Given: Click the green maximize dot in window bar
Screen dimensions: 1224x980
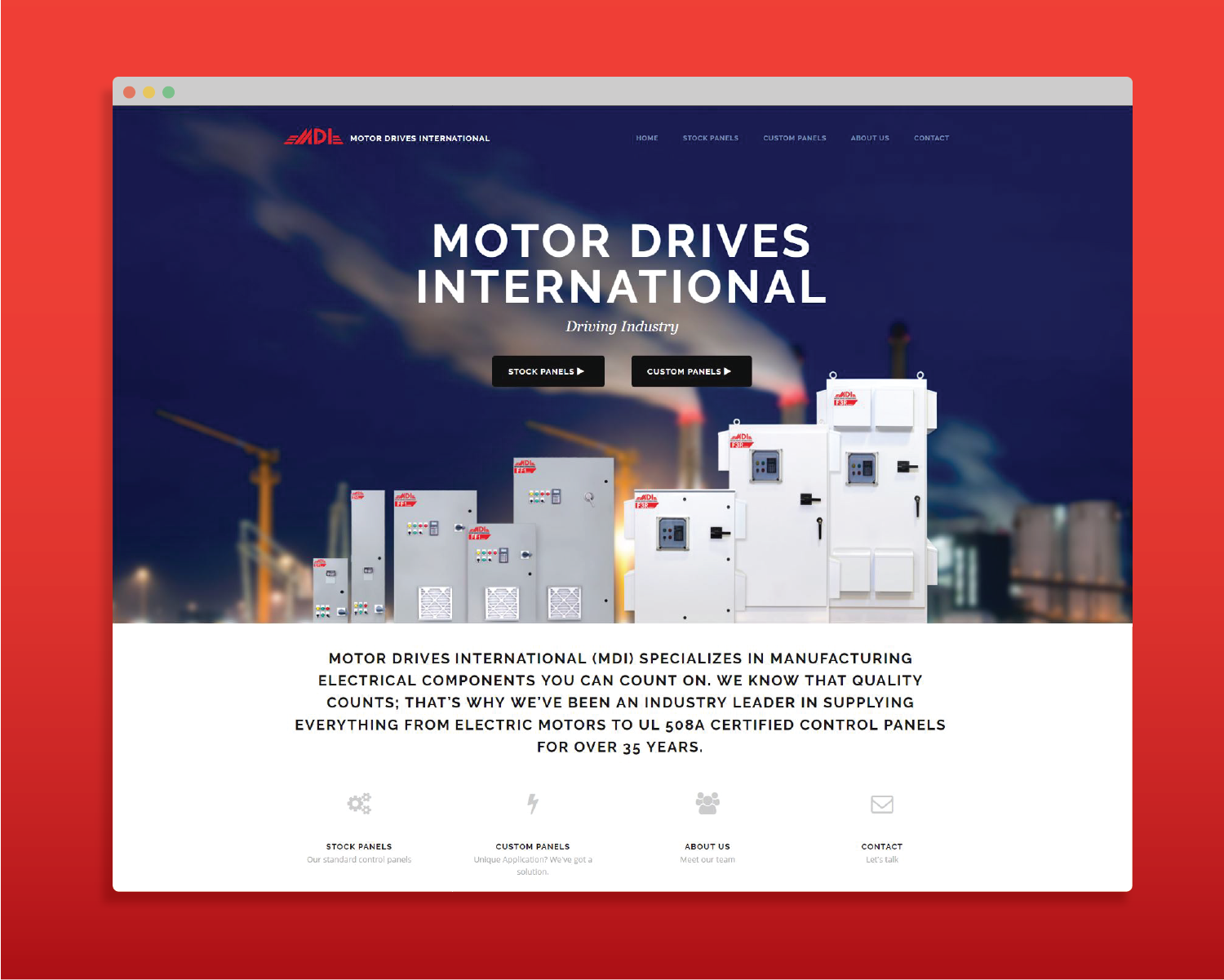Looking at the screenshot, I should click(168, 92).
